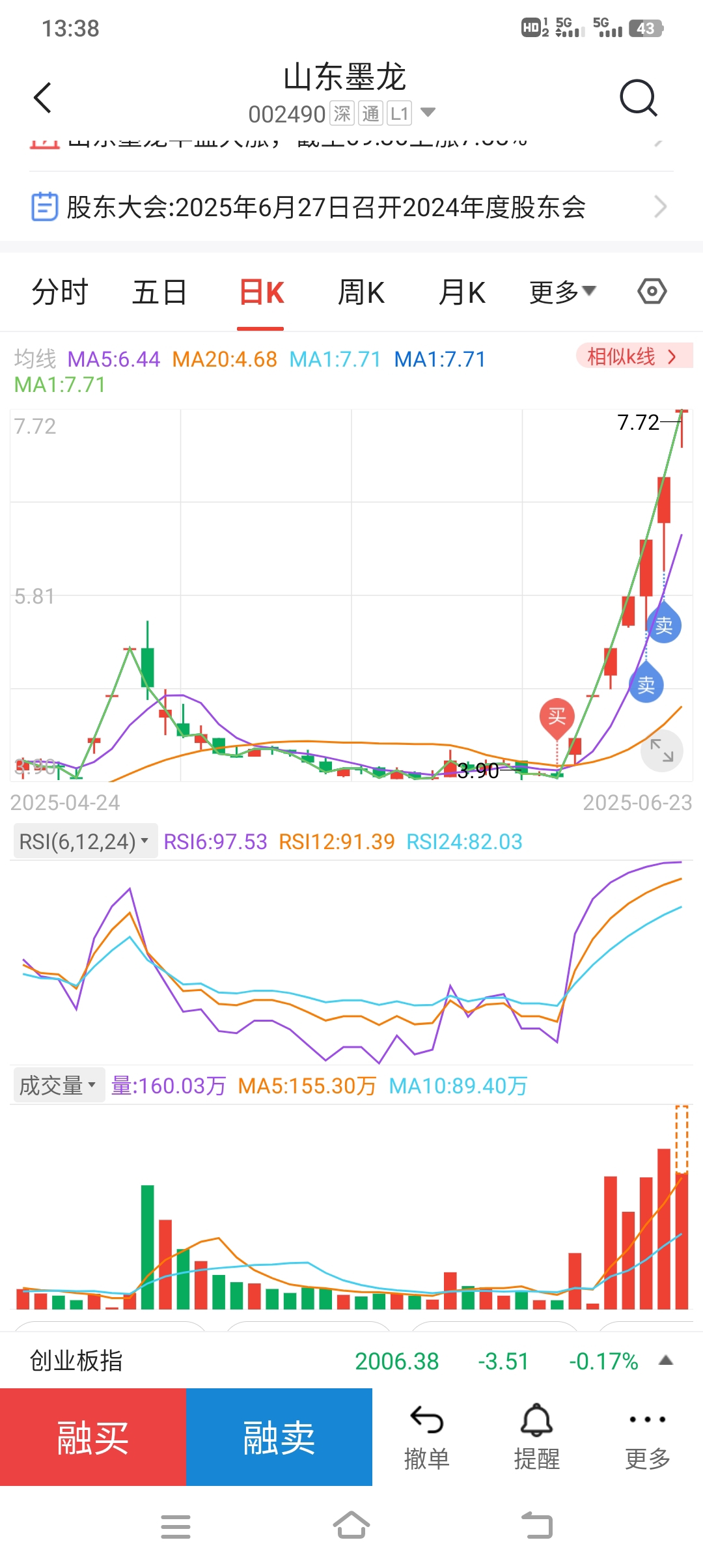Screen dimensions: 703x1568
Task: Tap the MA5:6.44 value
Action: tap(114, 359)
